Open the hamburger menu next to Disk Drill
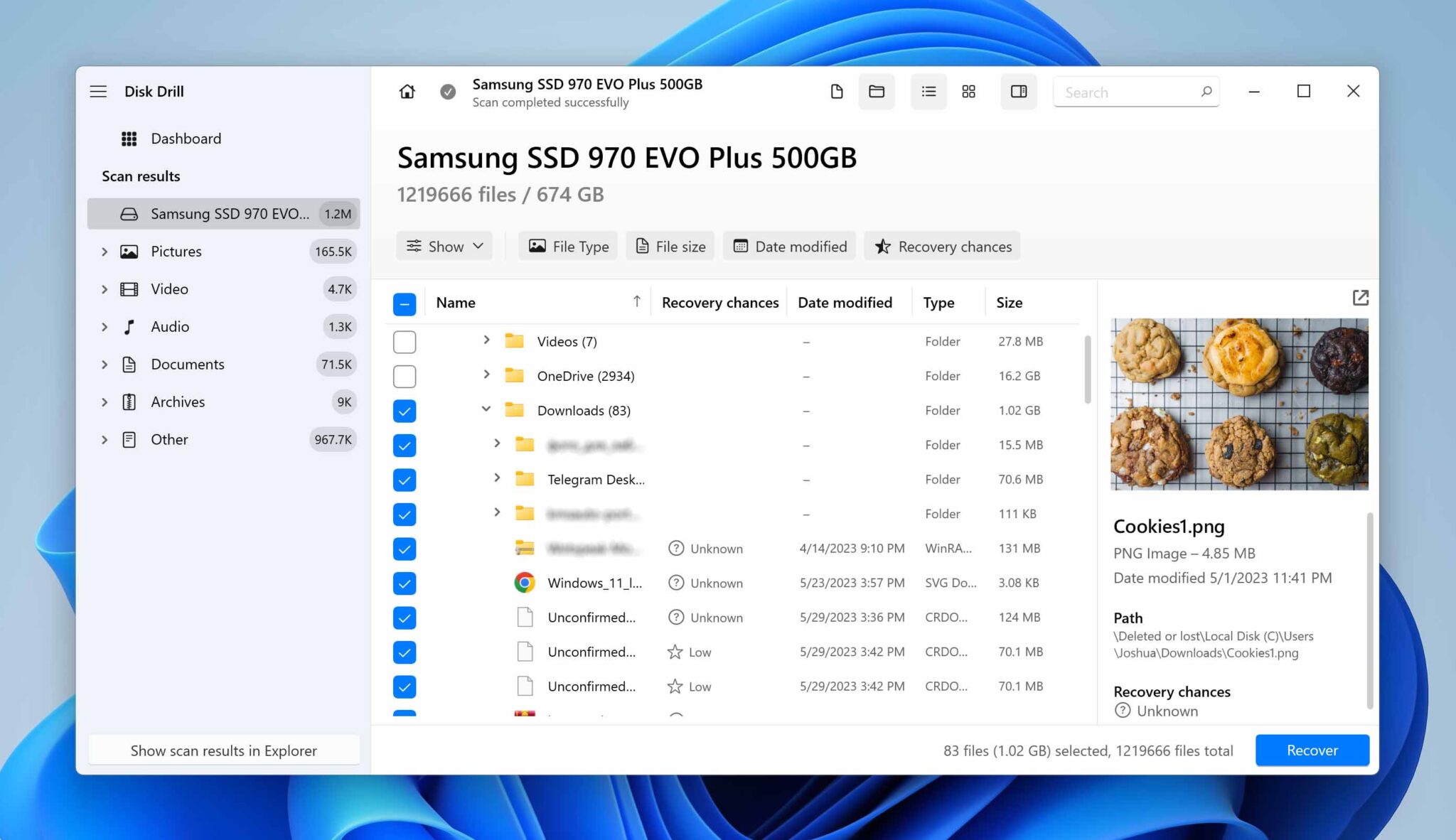Viewport: 1456px width, 840px height. point(98,91)
